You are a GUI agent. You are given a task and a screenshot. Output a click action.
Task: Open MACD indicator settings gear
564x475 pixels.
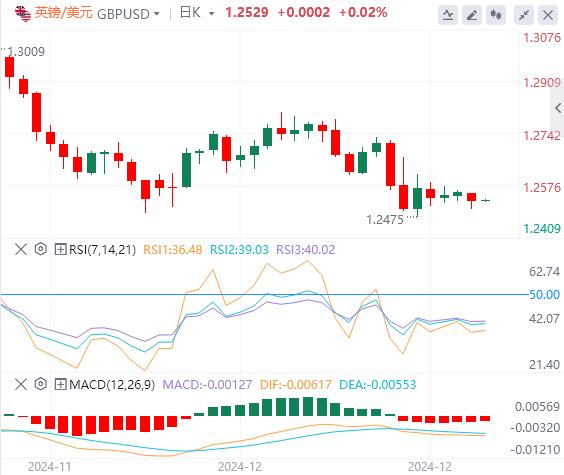(x=41, y=384)
